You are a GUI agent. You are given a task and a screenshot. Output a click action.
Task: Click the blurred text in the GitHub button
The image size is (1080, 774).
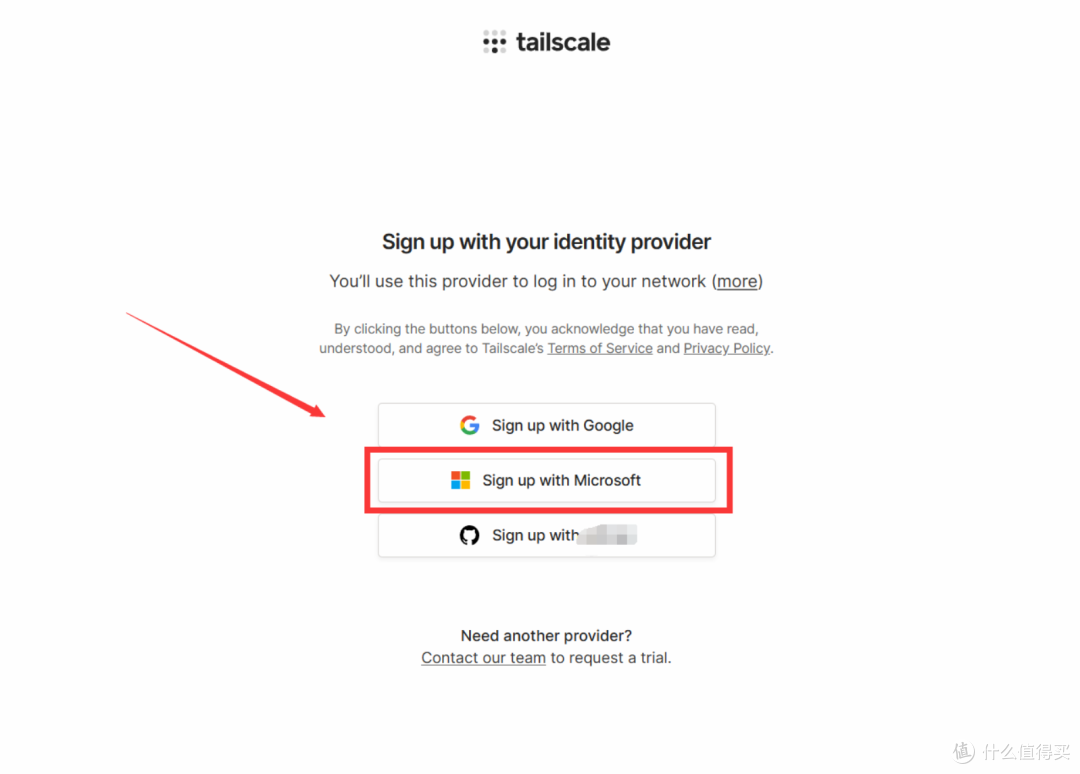click(x=607, y=535)
